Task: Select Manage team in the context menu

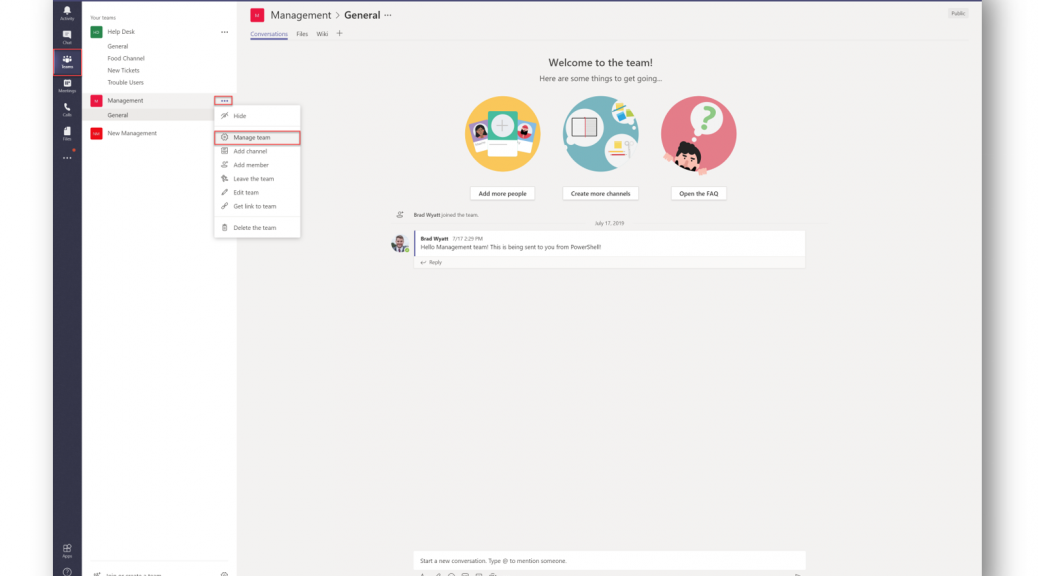Action: pos(257,138)
